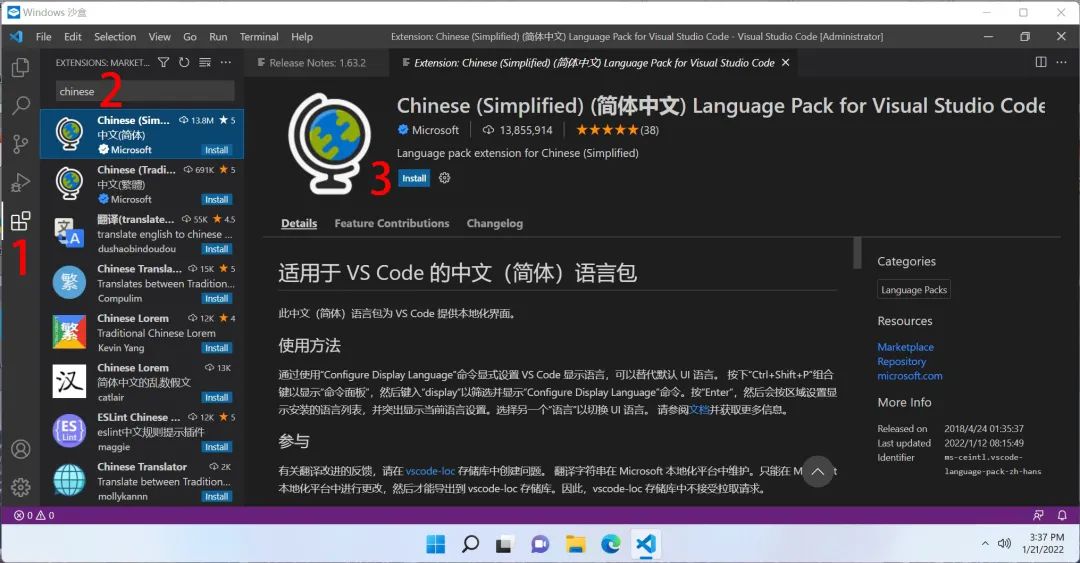Open Extensions panel more actions ellipsis
Viewport: 1080px width, 563px height.
coord(225,62)
